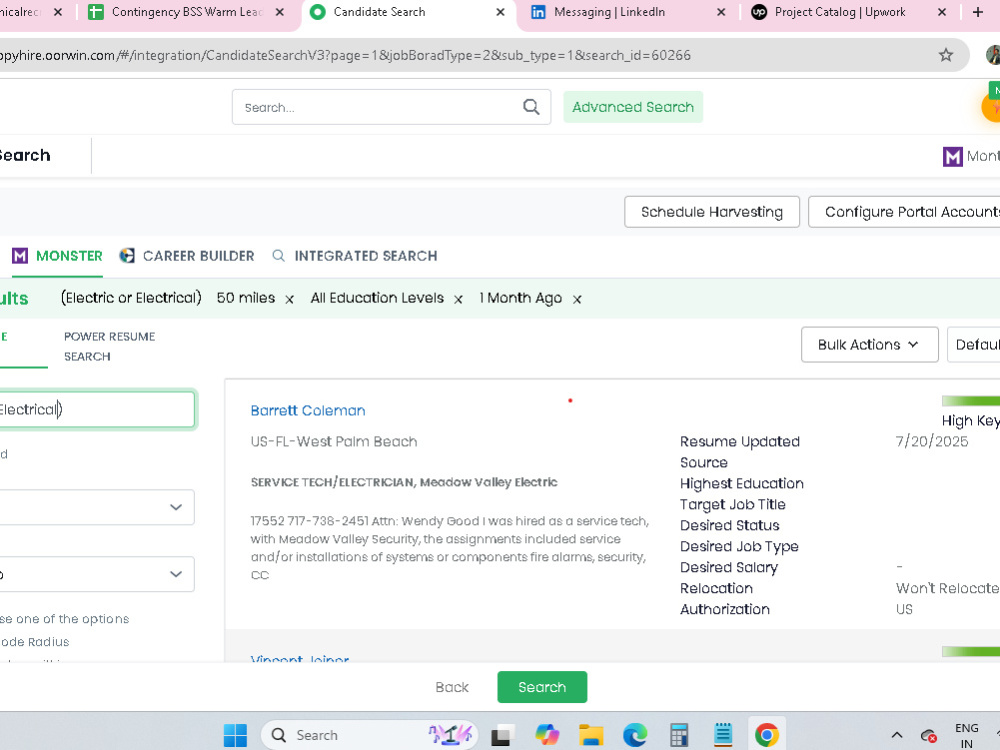Click Barrett Coleman's keyword match bar
1000x750 pixels.
pos(971,401)
